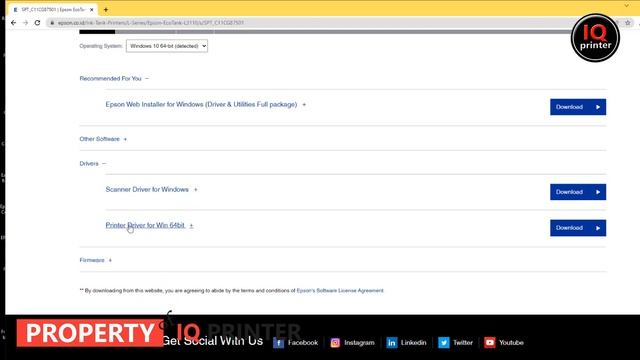This screenshot has height=360, width=640.
Task: Click the browser forward arrow
Action: click(x=25, y=23)
